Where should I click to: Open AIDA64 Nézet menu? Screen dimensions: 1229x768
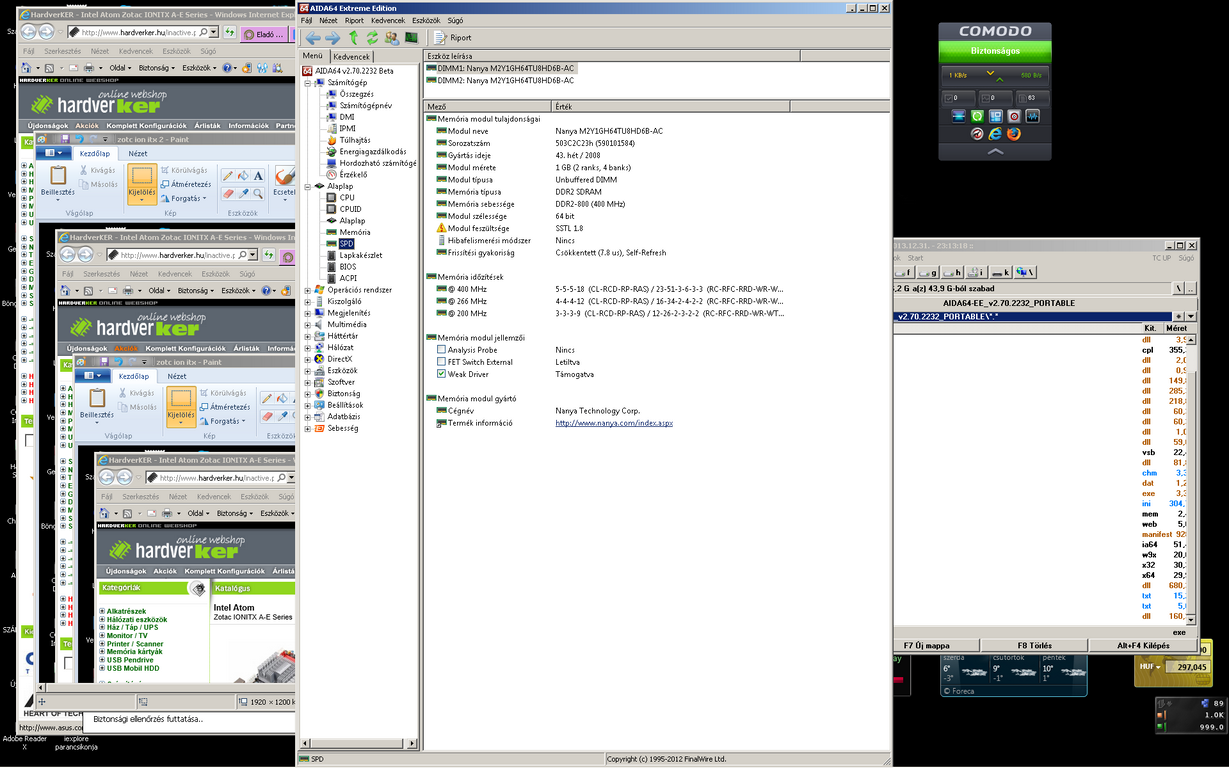(x=327, y=20)
